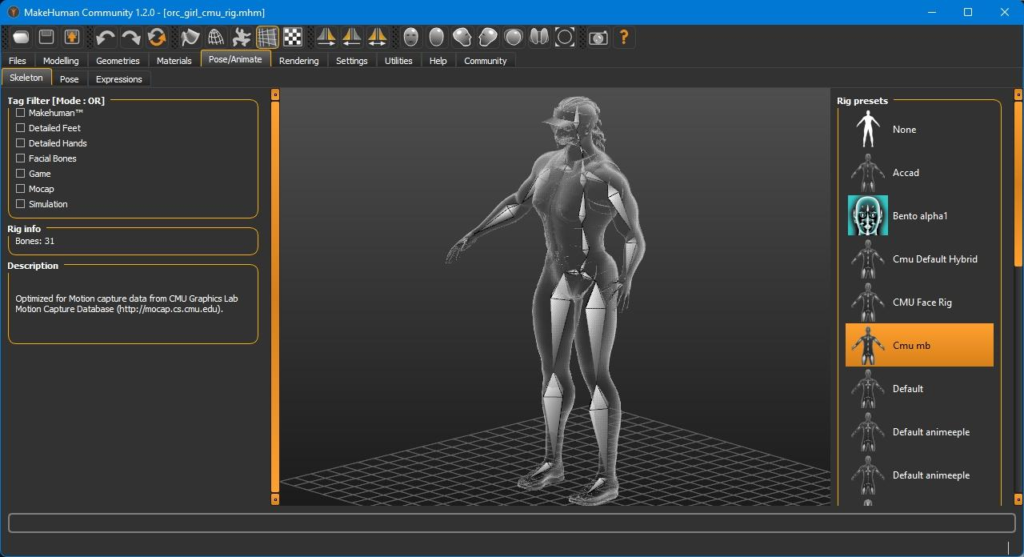This screenshot has height=557, width=1024.
Task: Undo the last action
Action: (105, 37)
